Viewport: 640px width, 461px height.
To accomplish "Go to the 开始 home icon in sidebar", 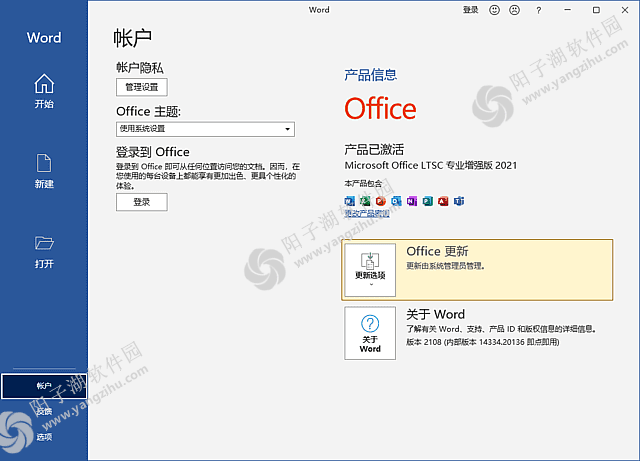I will [44, 91].
